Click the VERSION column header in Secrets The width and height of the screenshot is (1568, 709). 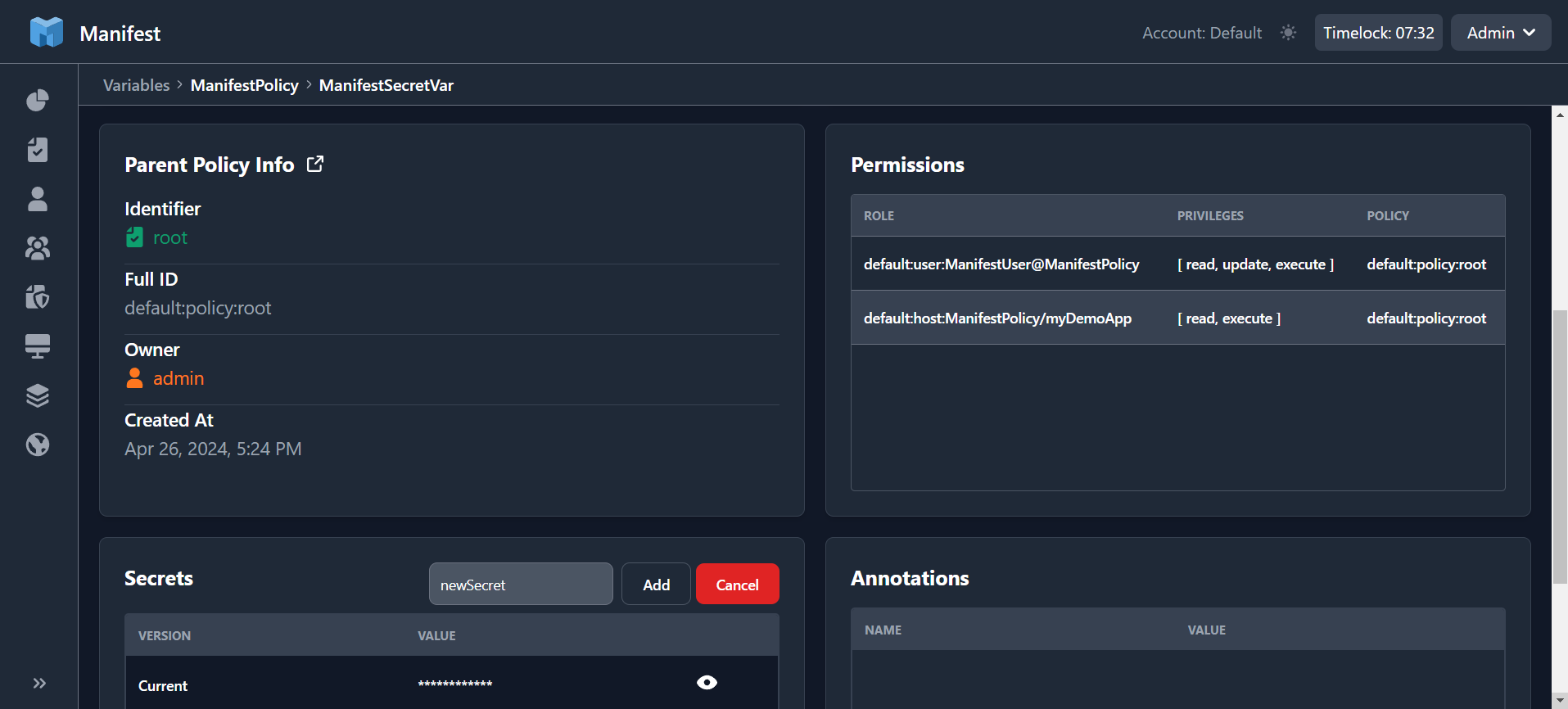click(x=165, y=635)
